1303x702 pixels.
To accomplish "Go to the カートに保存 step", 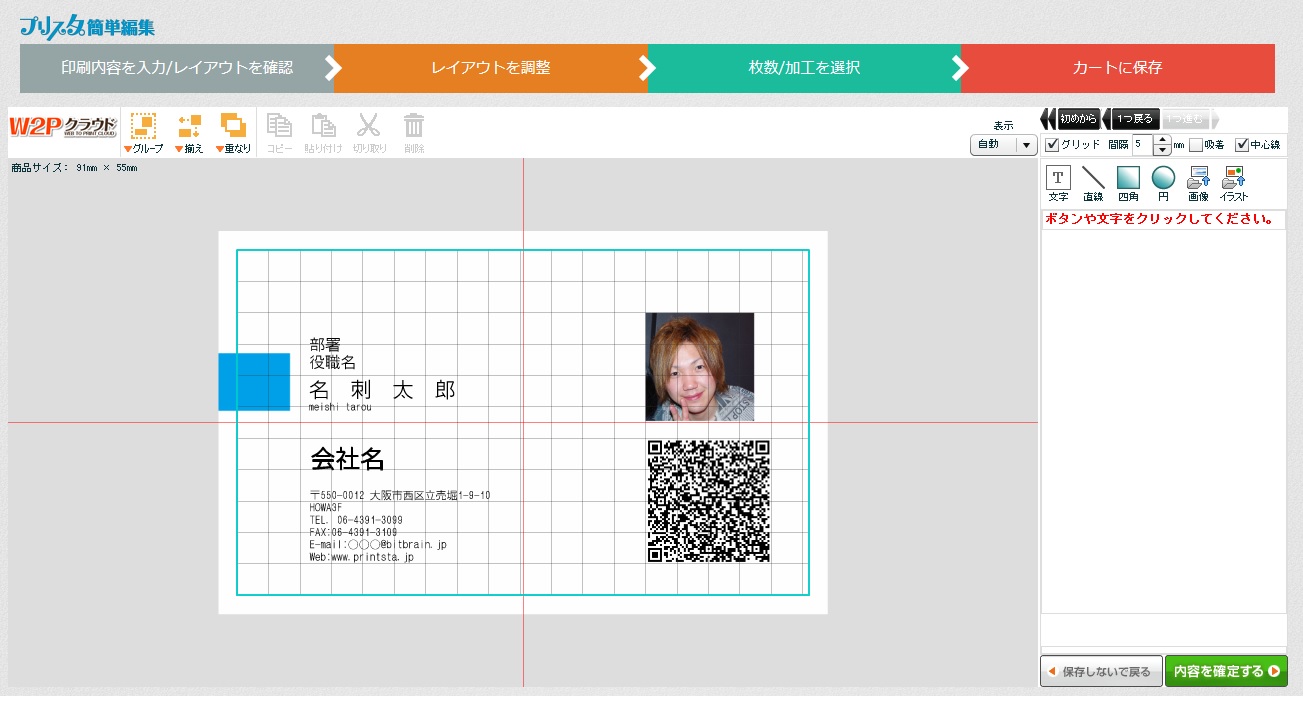I will click(1117, 68).
